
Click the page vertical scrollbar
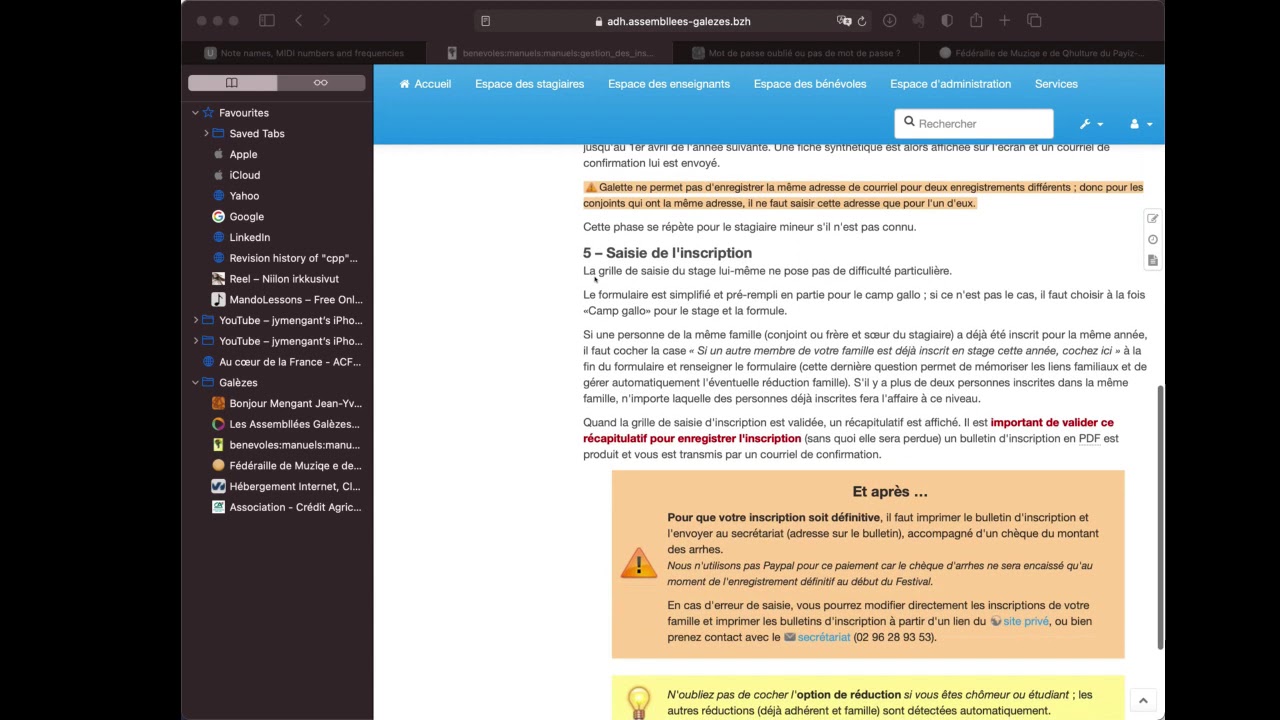click(1160, 516)
